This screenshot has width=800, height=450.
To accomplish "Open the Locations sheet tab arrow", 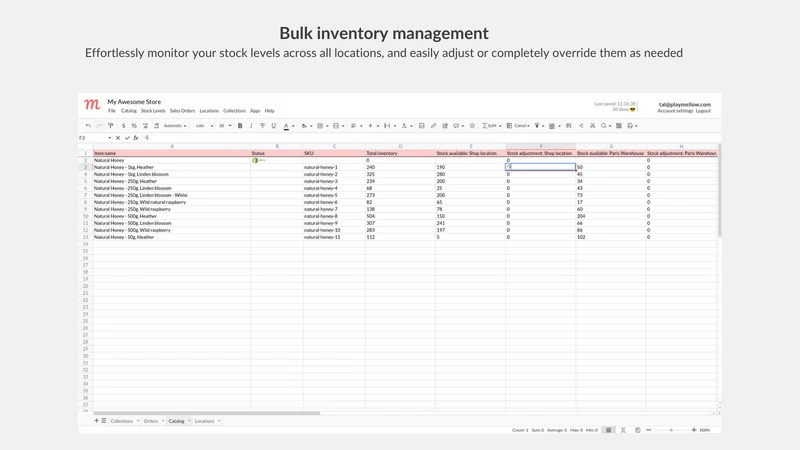I will [219, 421].
